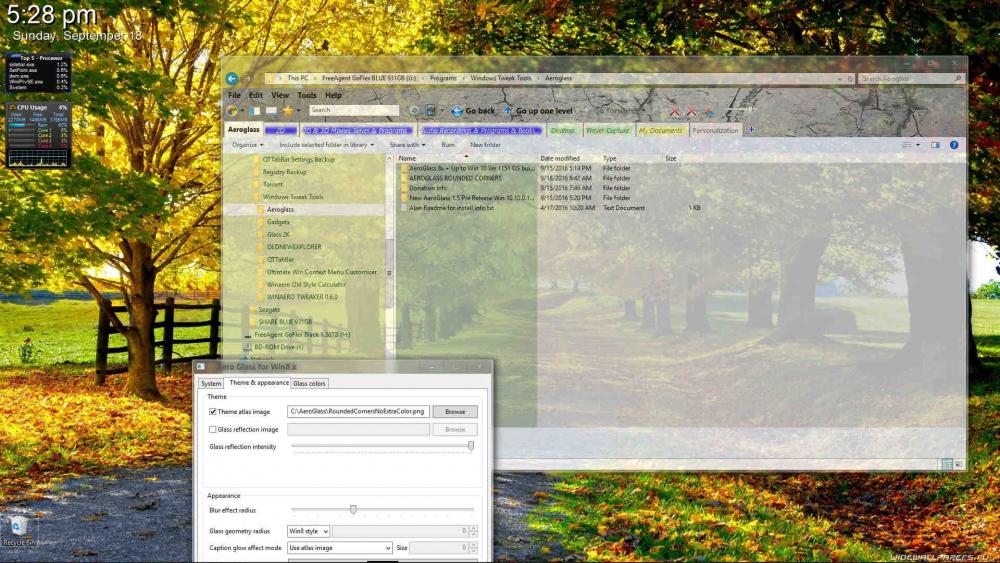Click the refresh icon in address bar
Image resolution: width=1000 pixels, height=563 pixels.
850,78
